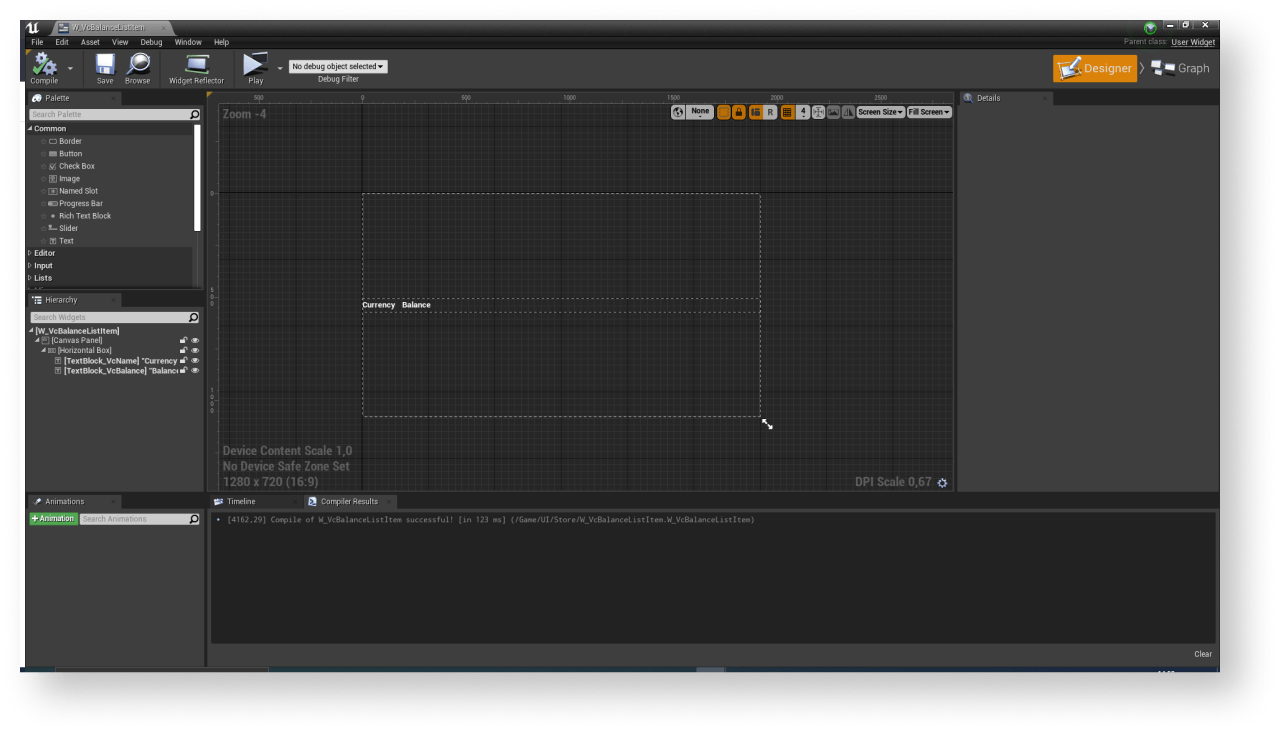The height and width of the screenshot is (733, 1280).
Task: Switch to Graph editor mode
Action: pos(1181,68)
